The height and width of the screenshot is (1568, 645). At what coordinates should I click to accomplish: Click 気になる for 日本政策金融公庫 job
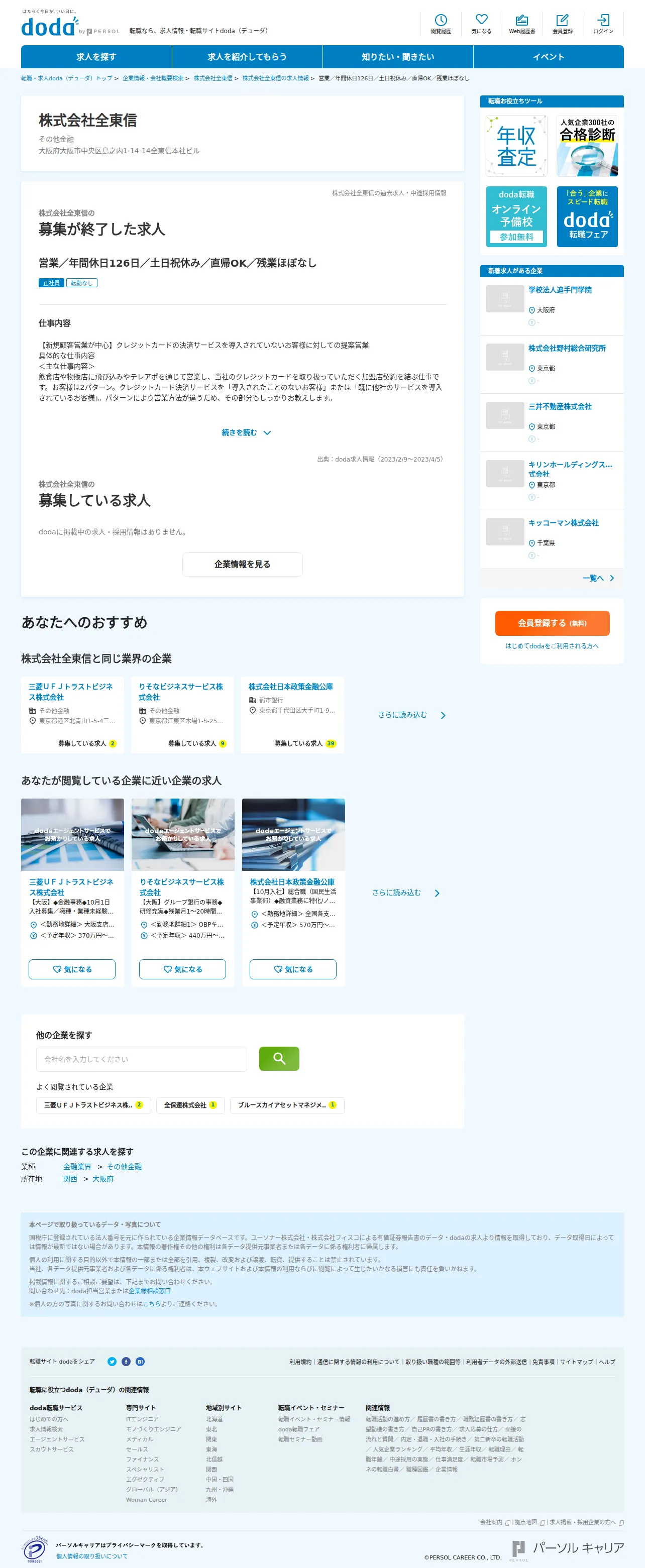(x=293, y=969)
